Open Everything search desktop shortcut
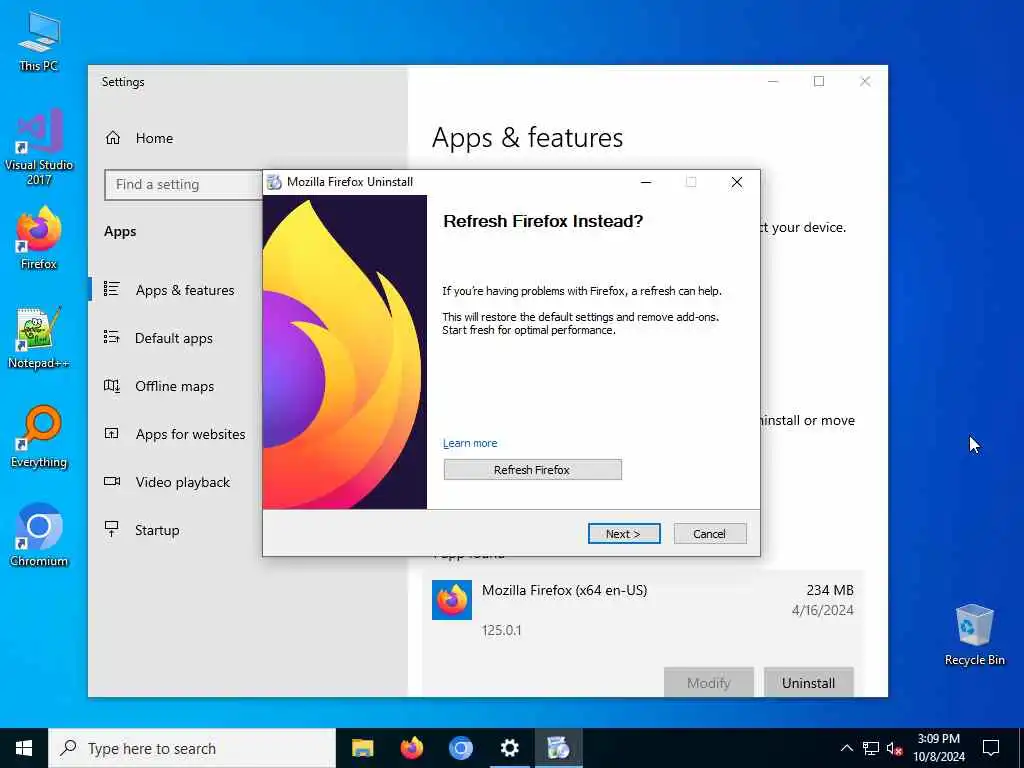This screenshot has width=1024, height=768. tap(39, 436)
